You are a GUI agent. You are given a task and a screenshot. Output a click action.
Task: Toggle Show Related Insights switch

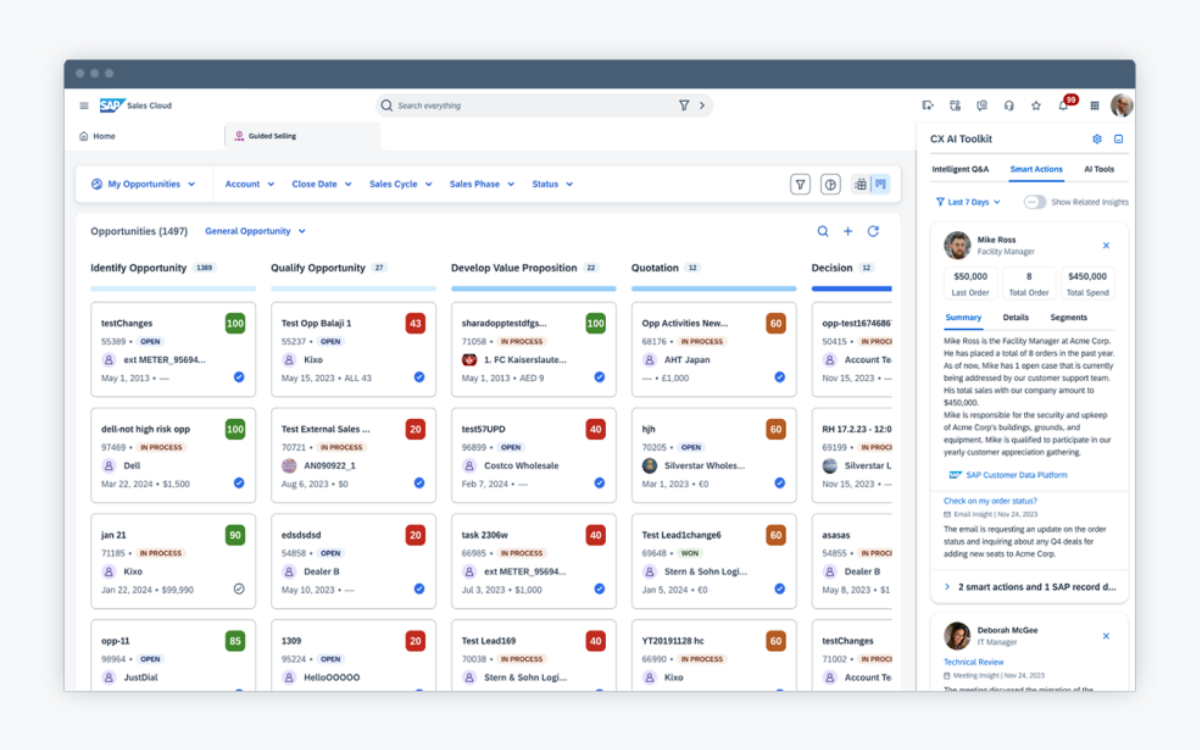click(1034, 202)
